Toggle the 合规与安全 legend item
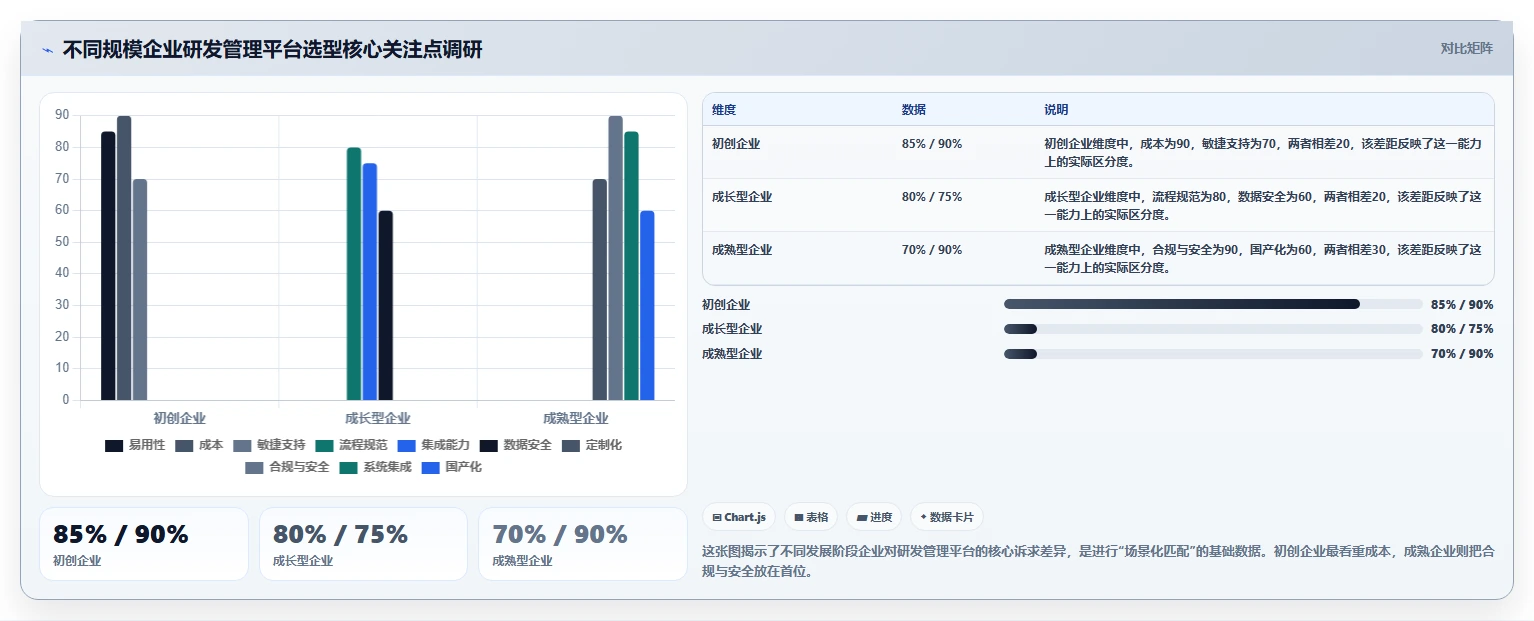Viewport: 1534px width, 621px height. coord(287,467)
